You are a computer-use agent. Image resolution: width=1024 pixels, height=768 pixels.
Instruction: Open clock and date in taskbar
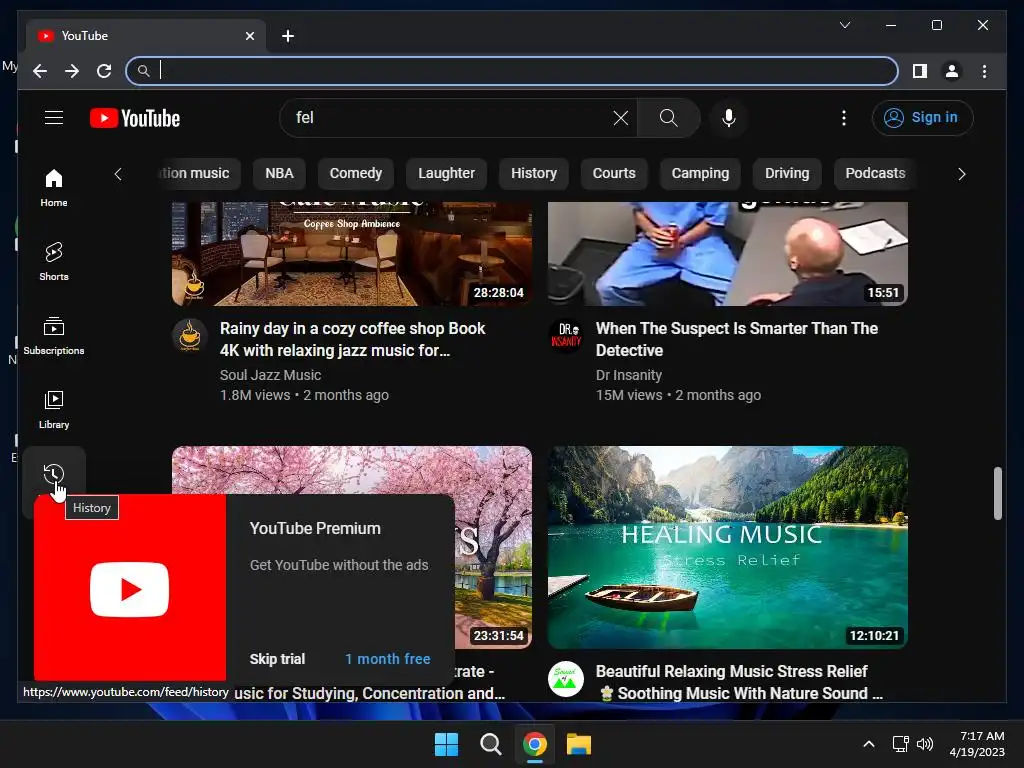tap(976, 744)
